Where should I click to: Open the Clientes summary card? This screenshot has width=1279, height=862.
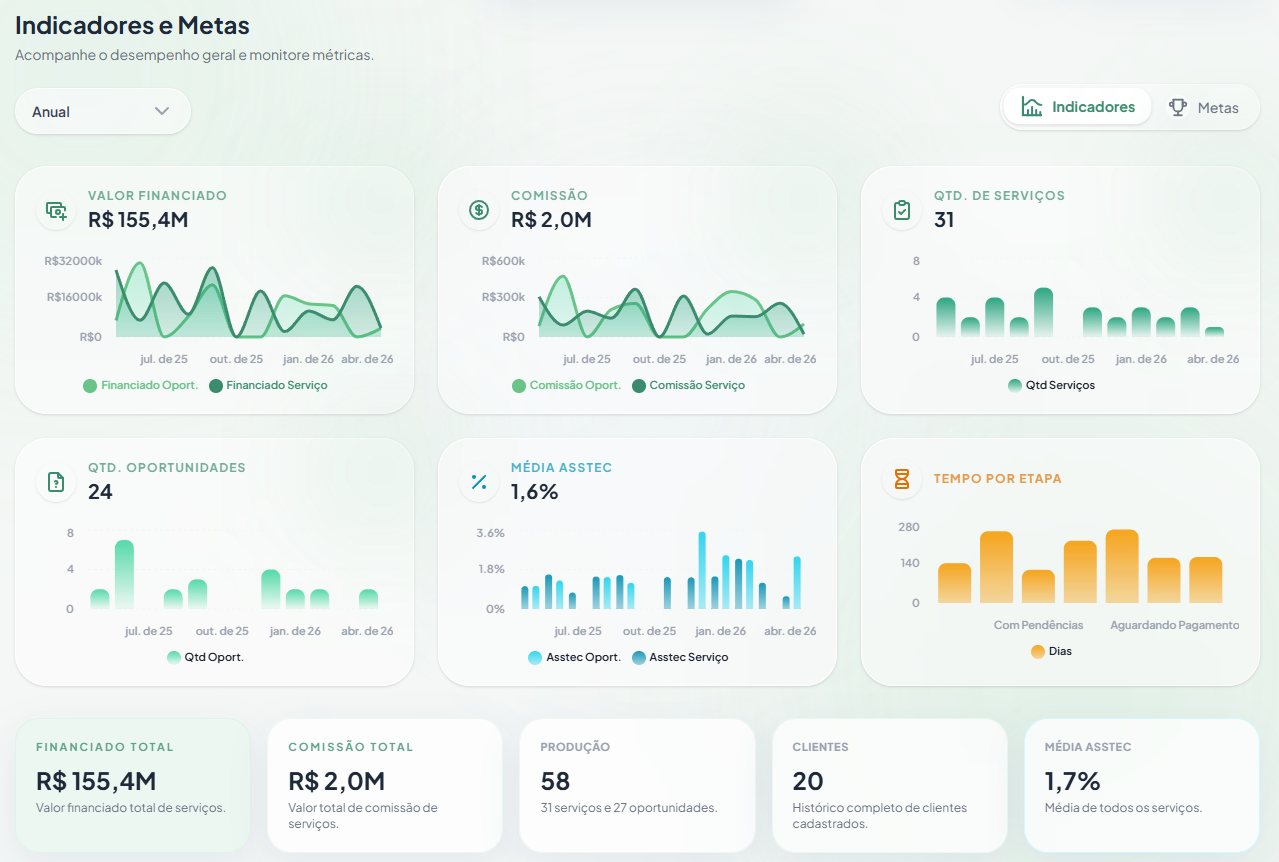[889, 785]
